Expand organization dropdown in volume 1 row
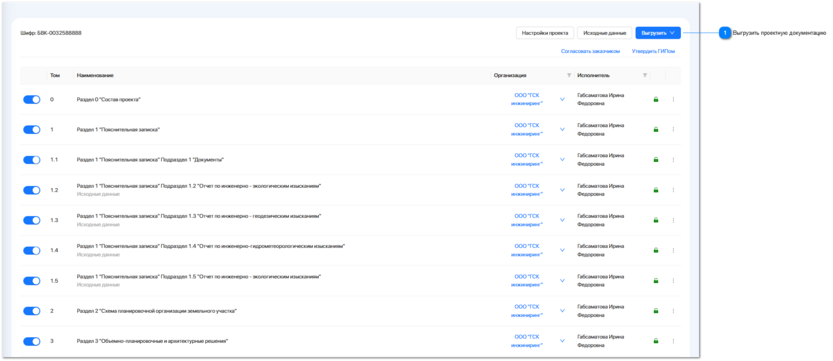The image size is (833, 361). pos(562,130)
